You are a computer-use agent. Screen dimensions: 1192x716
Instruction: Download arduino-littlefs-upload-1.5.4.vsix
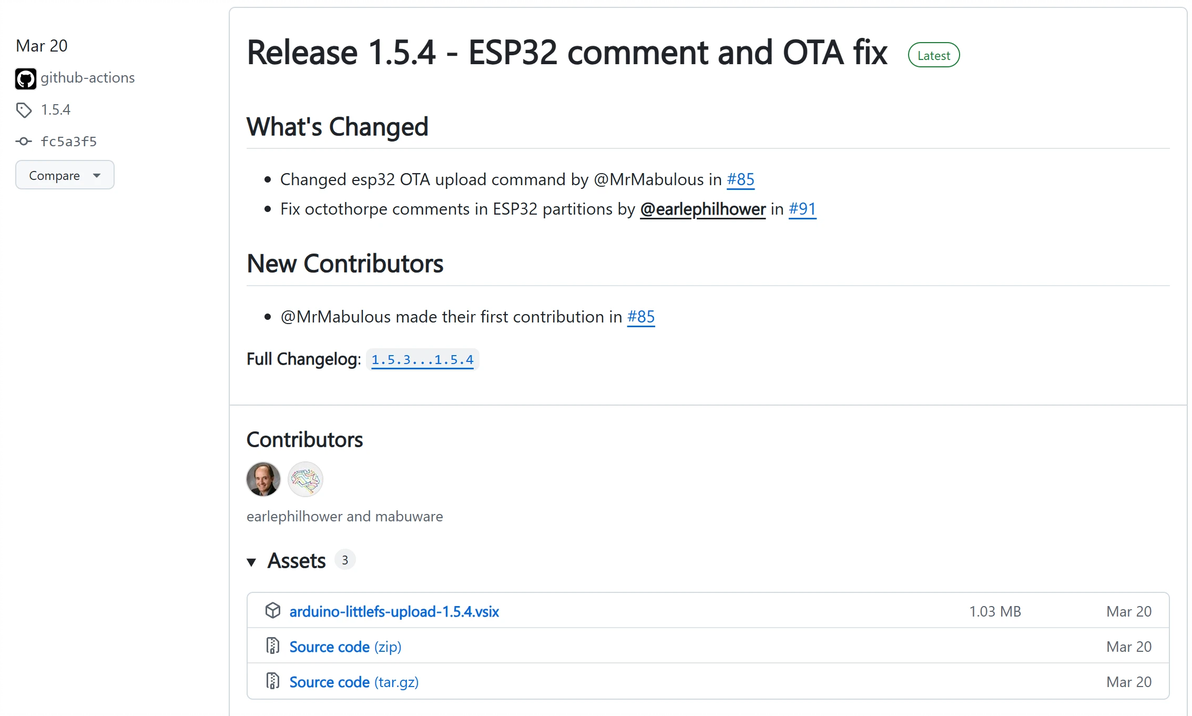[x=394, y=611]
